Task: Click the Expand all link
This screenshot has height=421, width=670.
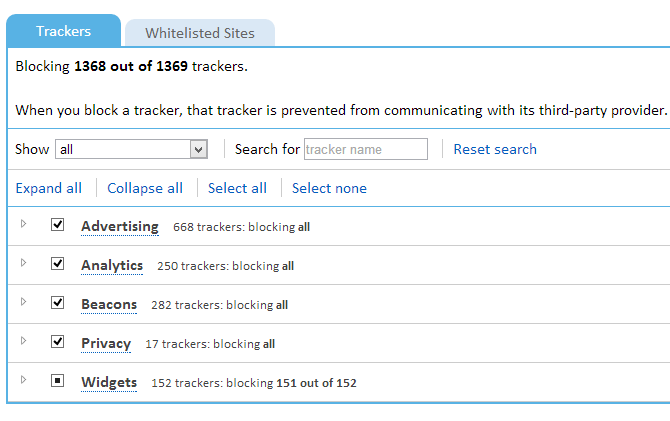Action: click(49, 188)
